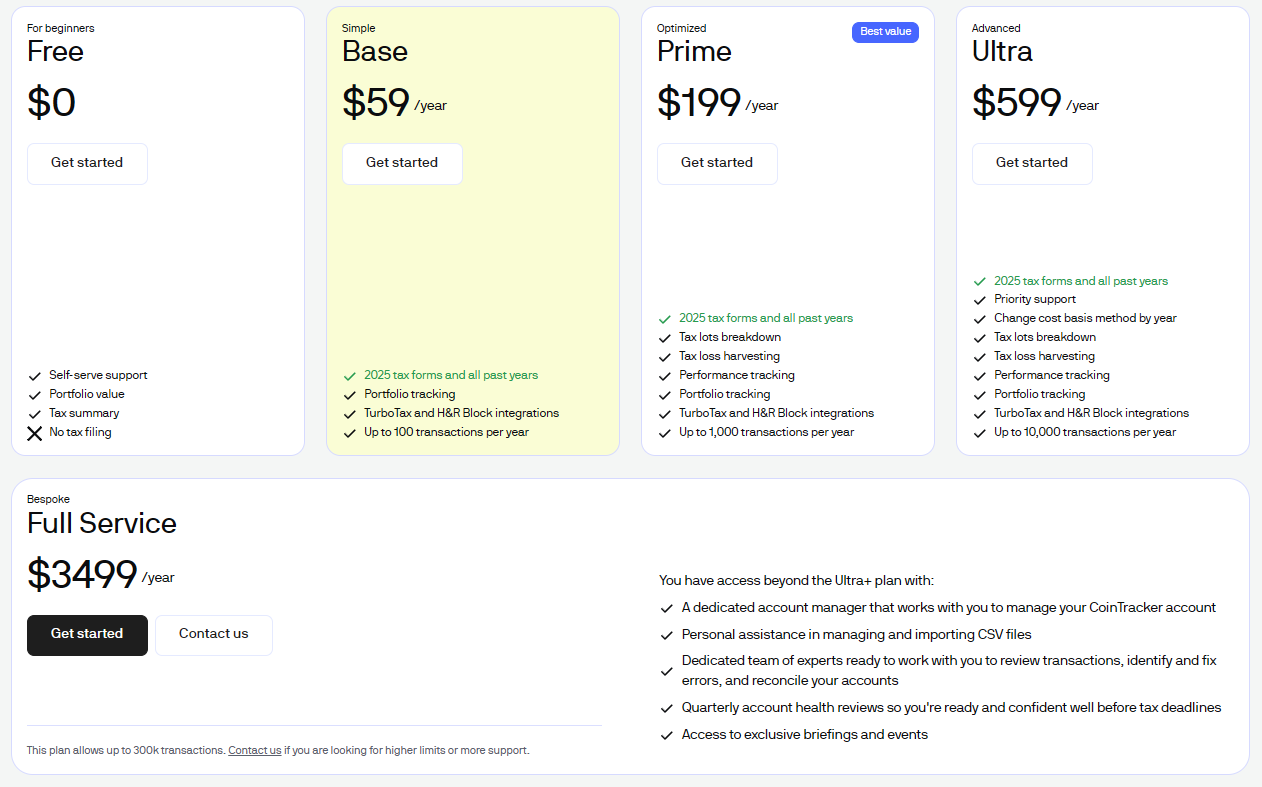Click Get started on the Prime plan
1262x787 pixels.
(x=717, y=163)
